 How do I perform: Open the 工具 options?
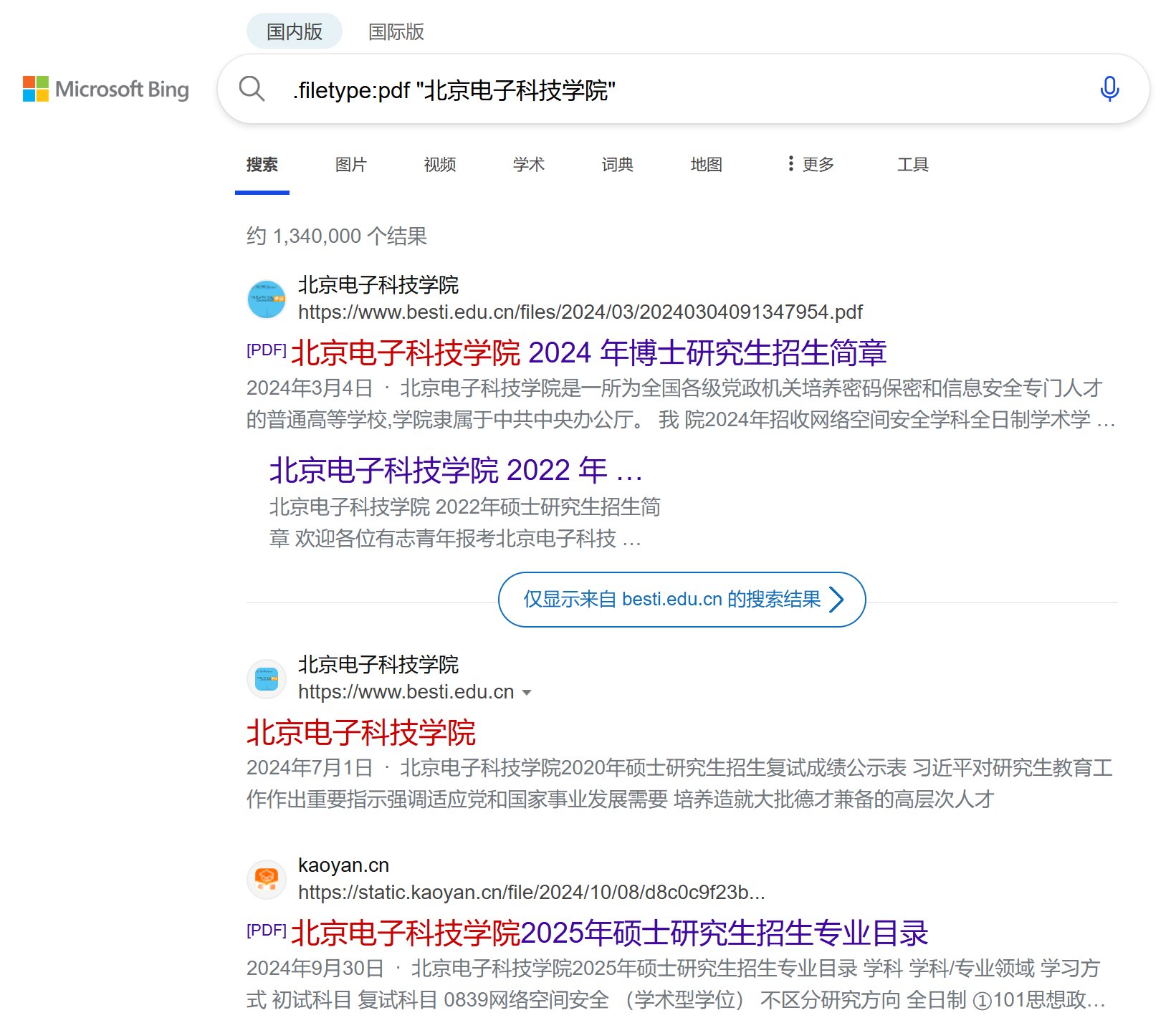(913, 165)
